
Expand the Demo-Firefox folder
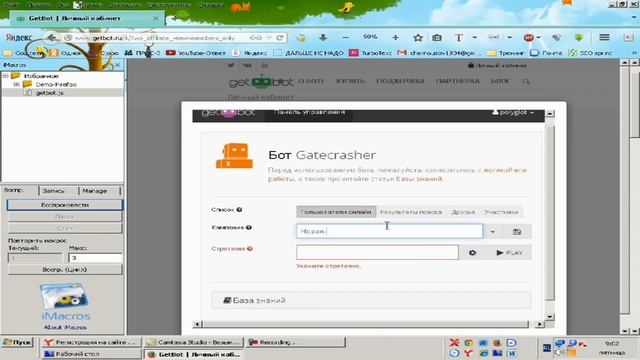tap(16, 84)
